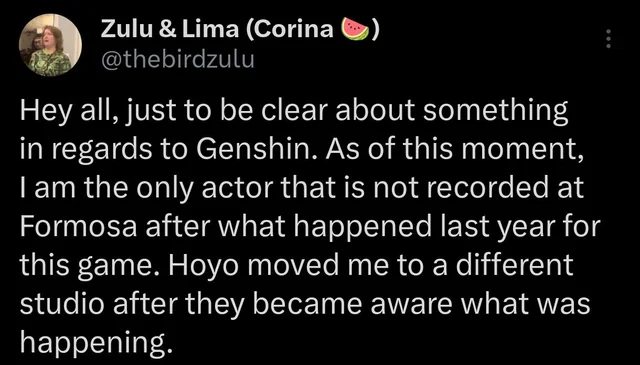
Task: Click the phrase "different" in the tweet
Action: tap(515, 266)
